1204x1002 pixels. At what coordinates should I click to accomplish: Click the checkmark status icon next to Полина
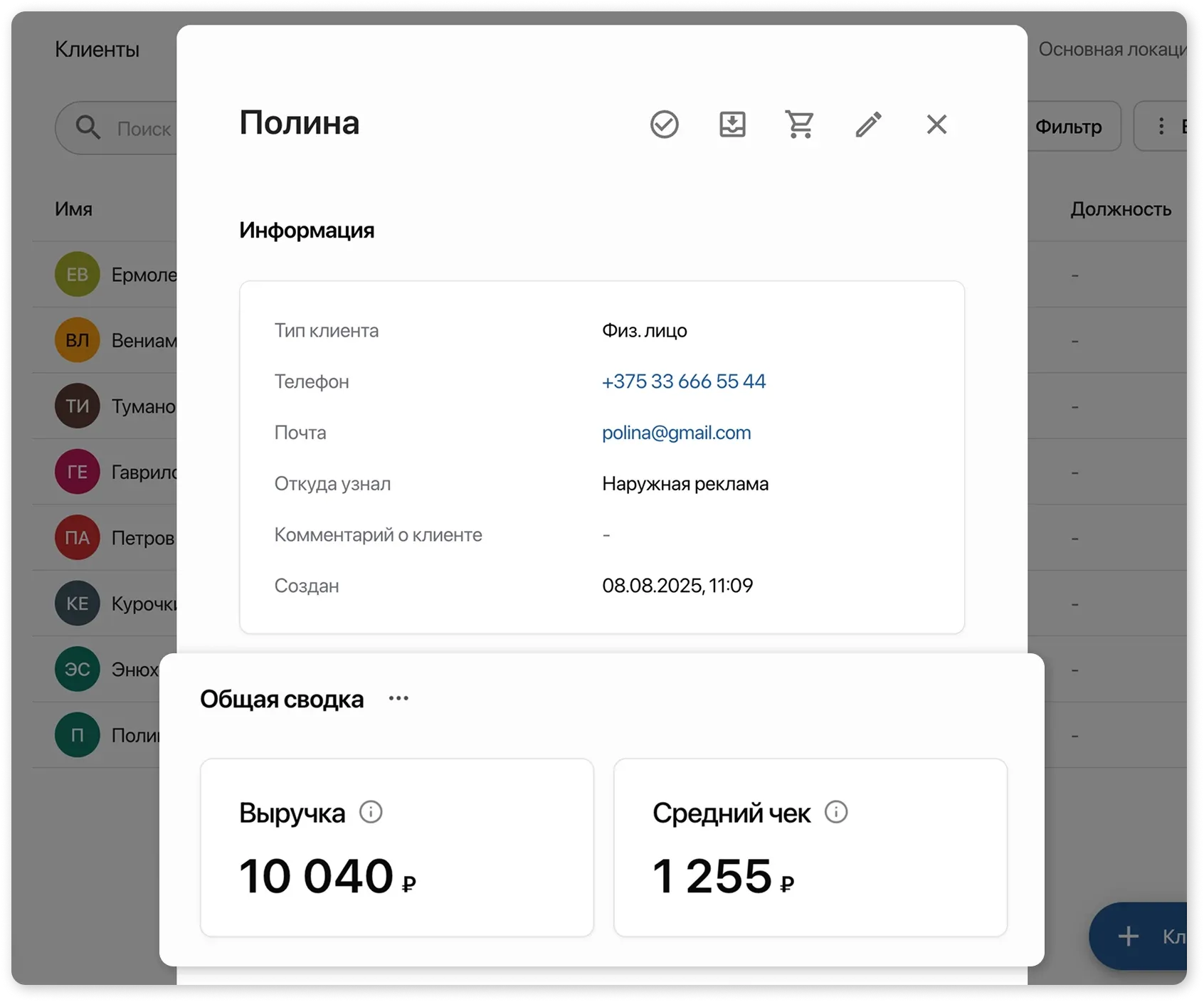tap(664, 125)
